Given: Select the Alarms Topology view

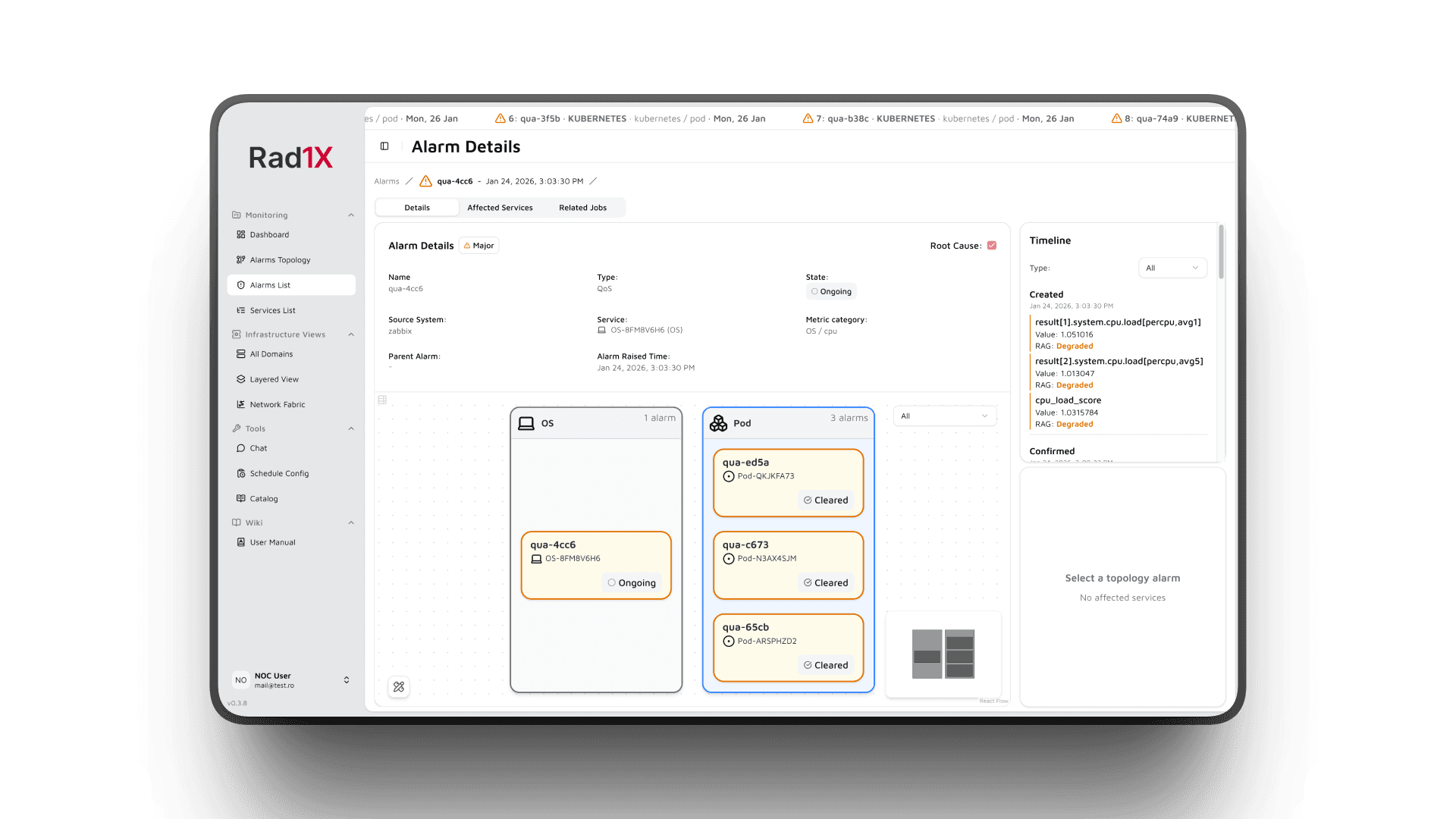Looking at the screenshot, I should 280,259.
